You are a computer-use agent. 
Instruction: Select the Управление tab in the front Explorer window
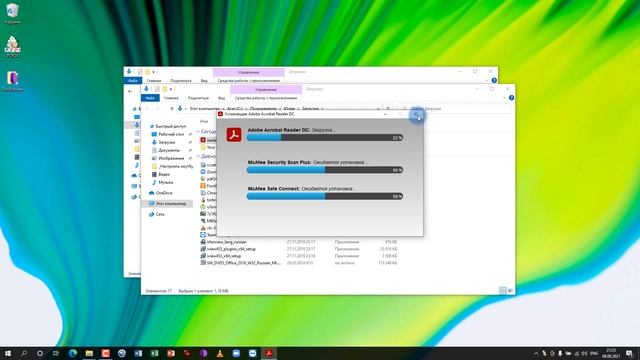[266, 89]
